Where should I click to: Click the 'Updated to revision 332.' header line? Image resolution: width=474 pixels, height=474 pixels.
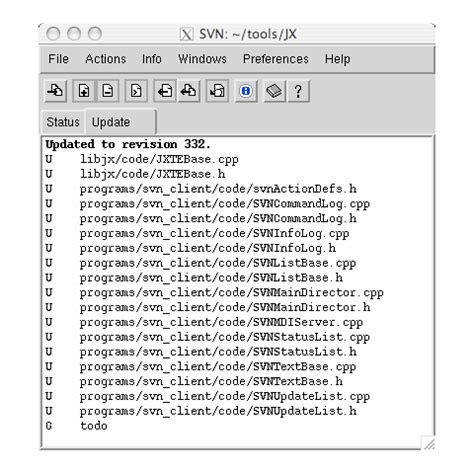128,144
